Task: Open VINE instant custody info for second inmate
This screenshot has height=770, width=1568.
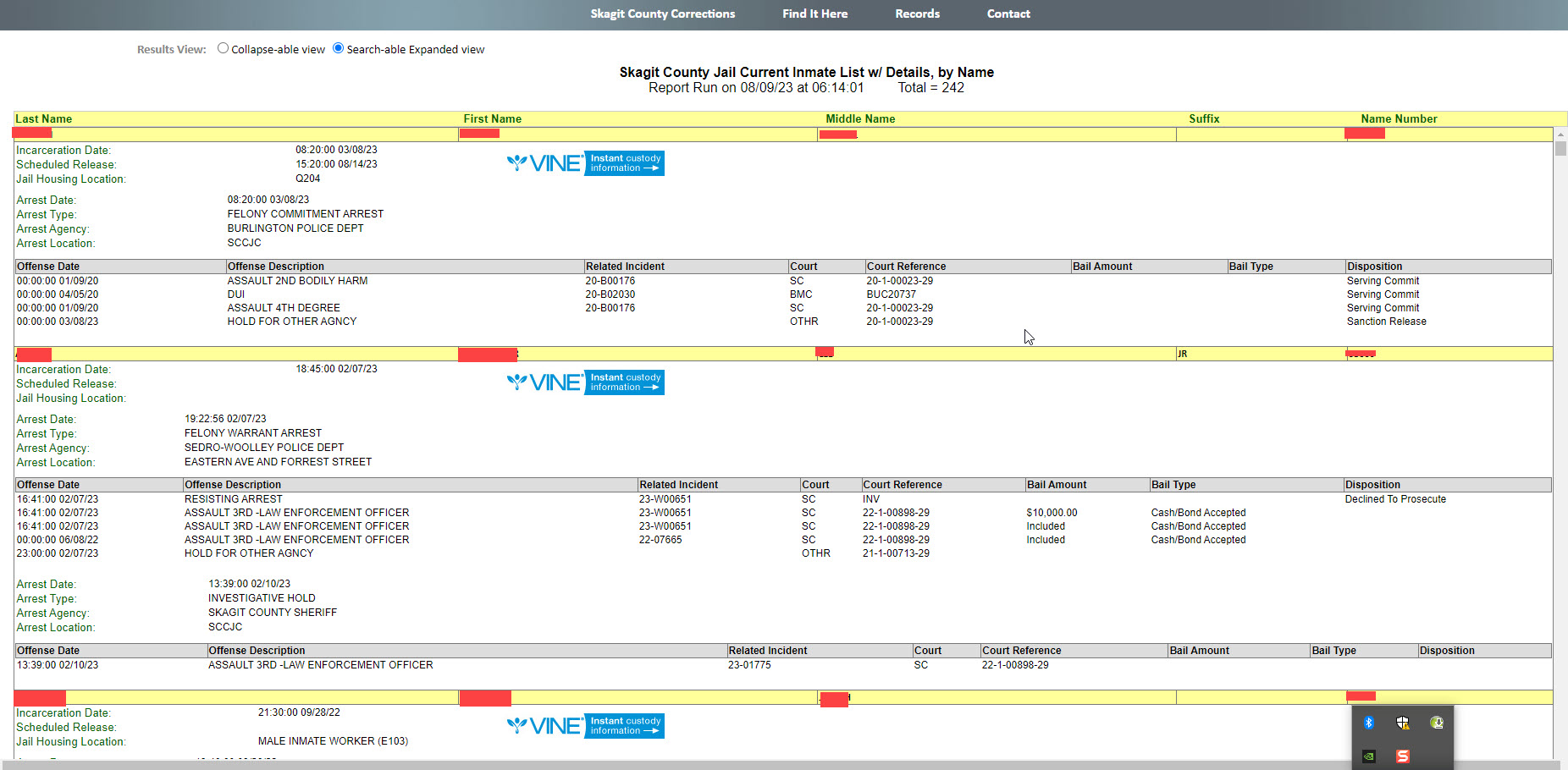Action: pyautogui.click(x=584, y=382)
